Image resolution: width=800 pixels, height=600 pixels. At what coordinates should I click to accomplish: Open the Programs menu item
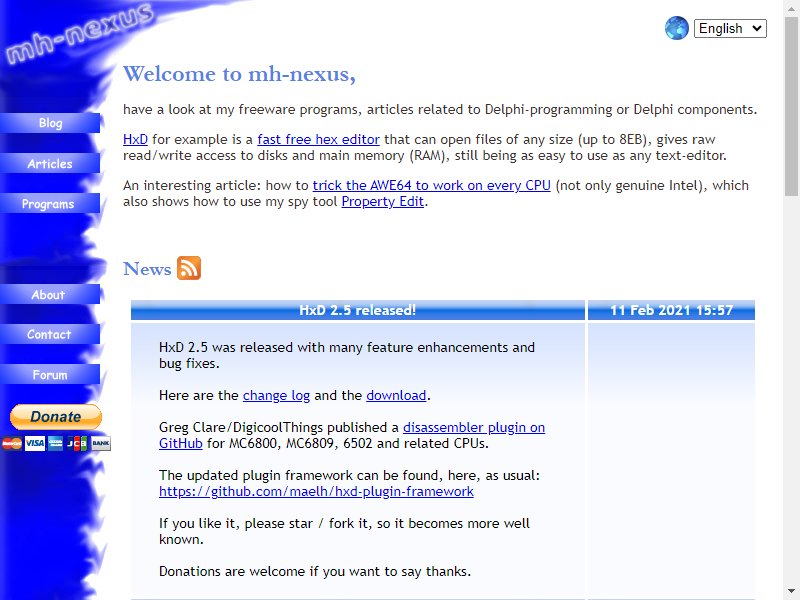pyautogui.click(x=50, y=204)
